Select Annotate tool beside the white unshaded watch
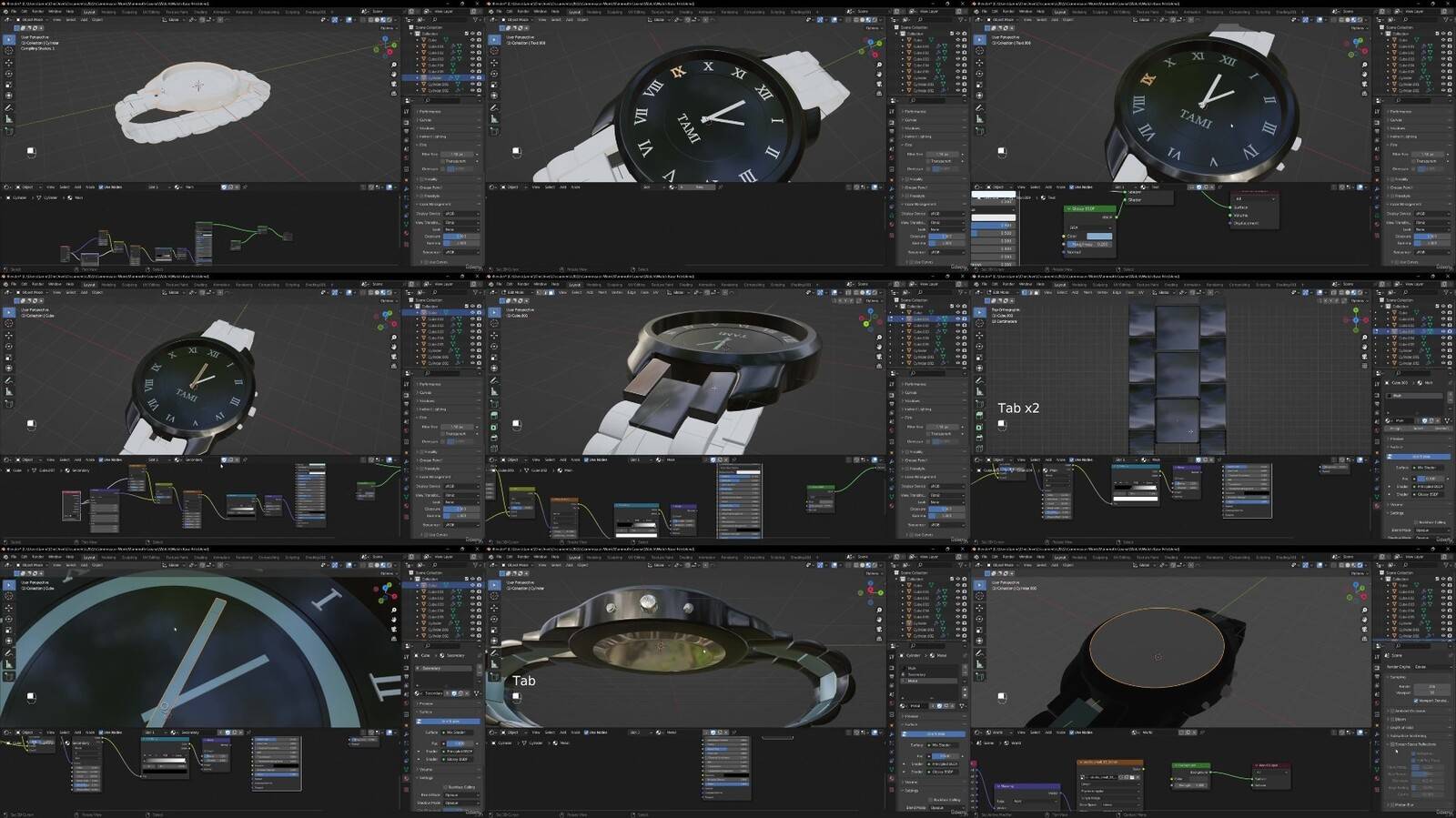This screenshot has height=818, width=1456. (9, 107)
